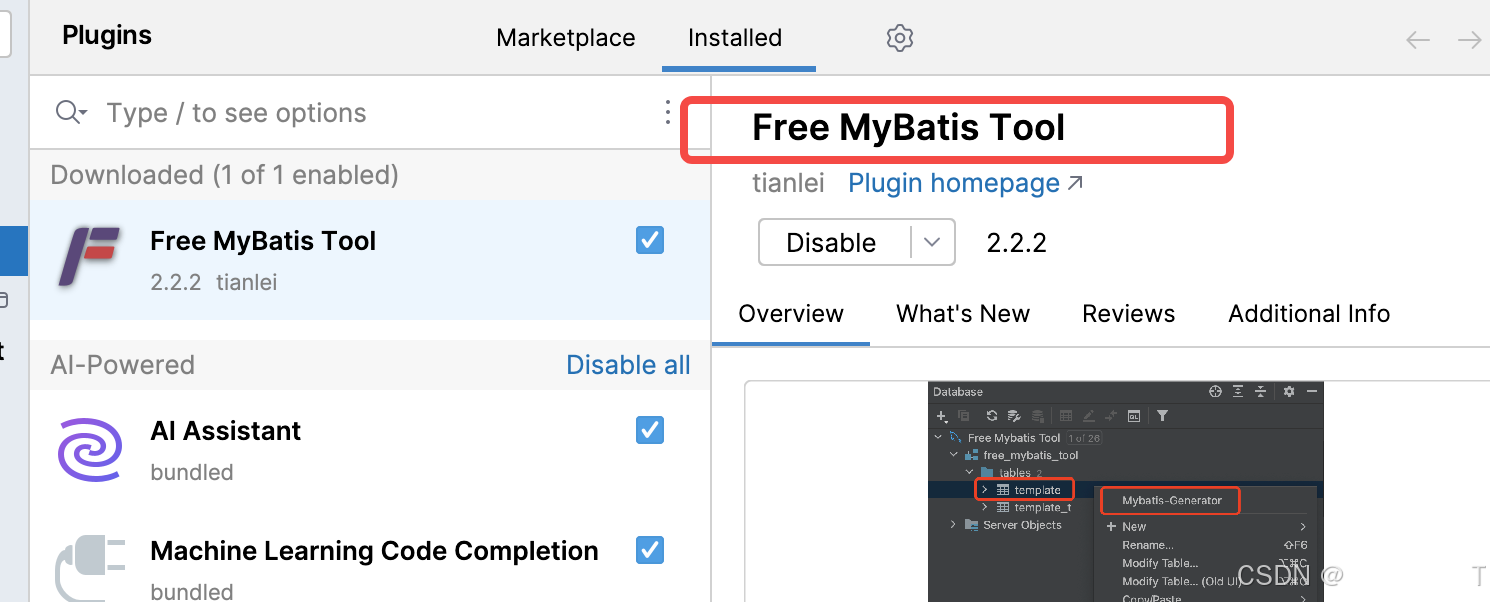Disable AI Assistant via its checkbox

click(x=649, y=430)
